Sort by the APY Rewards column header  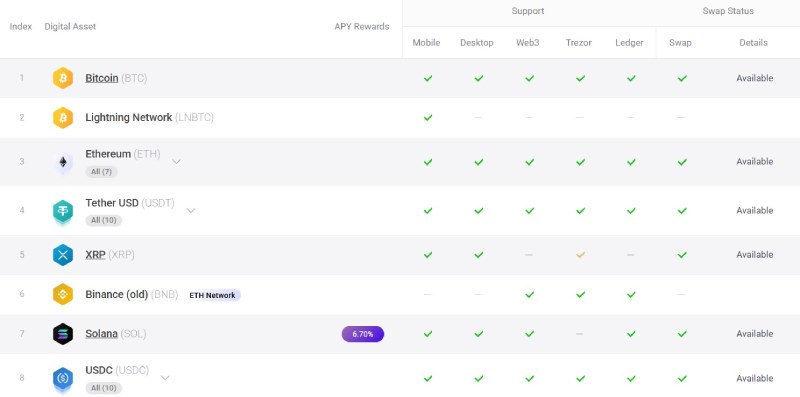pos(362,27)
